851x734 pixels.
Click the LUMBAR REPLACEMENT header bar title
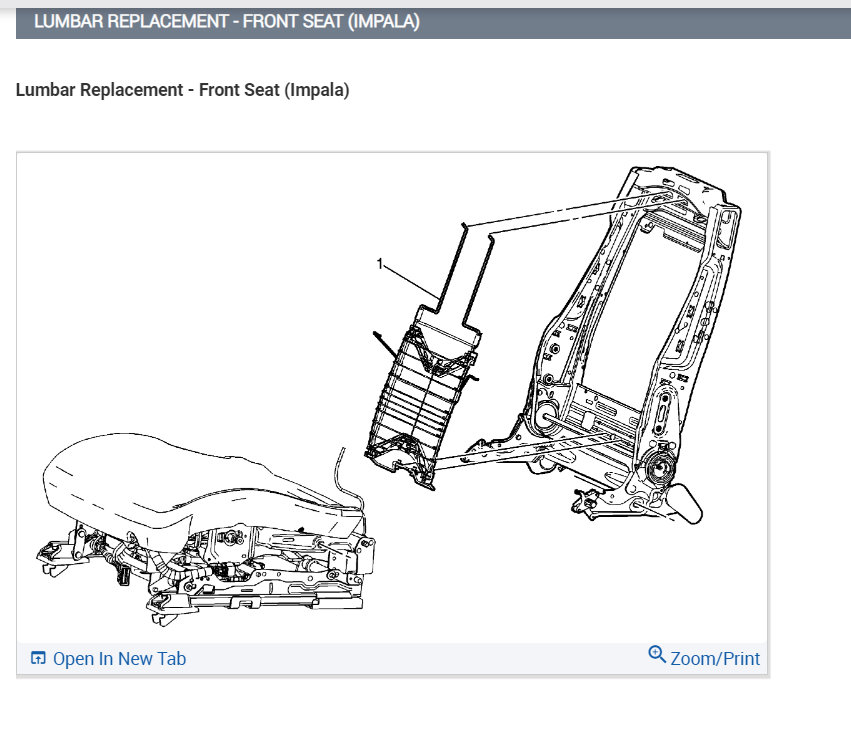tap(226, 22)
